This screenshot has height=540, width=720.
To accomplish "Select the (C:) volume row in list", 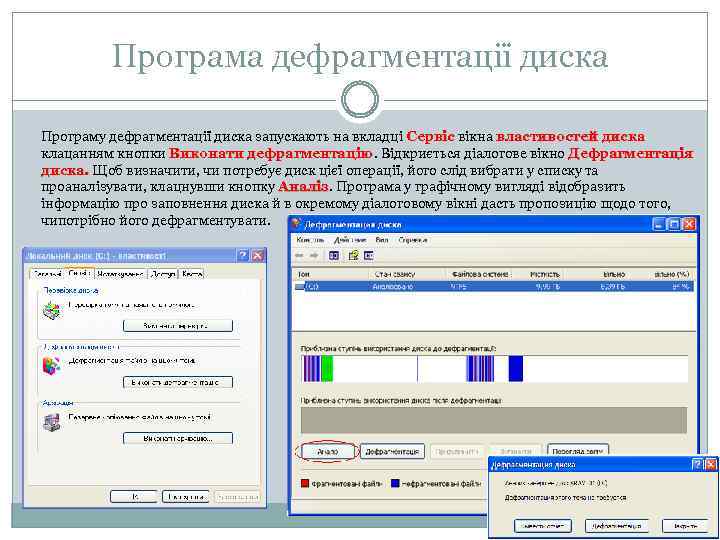I will pyautogui.click(x=494, y=287).
